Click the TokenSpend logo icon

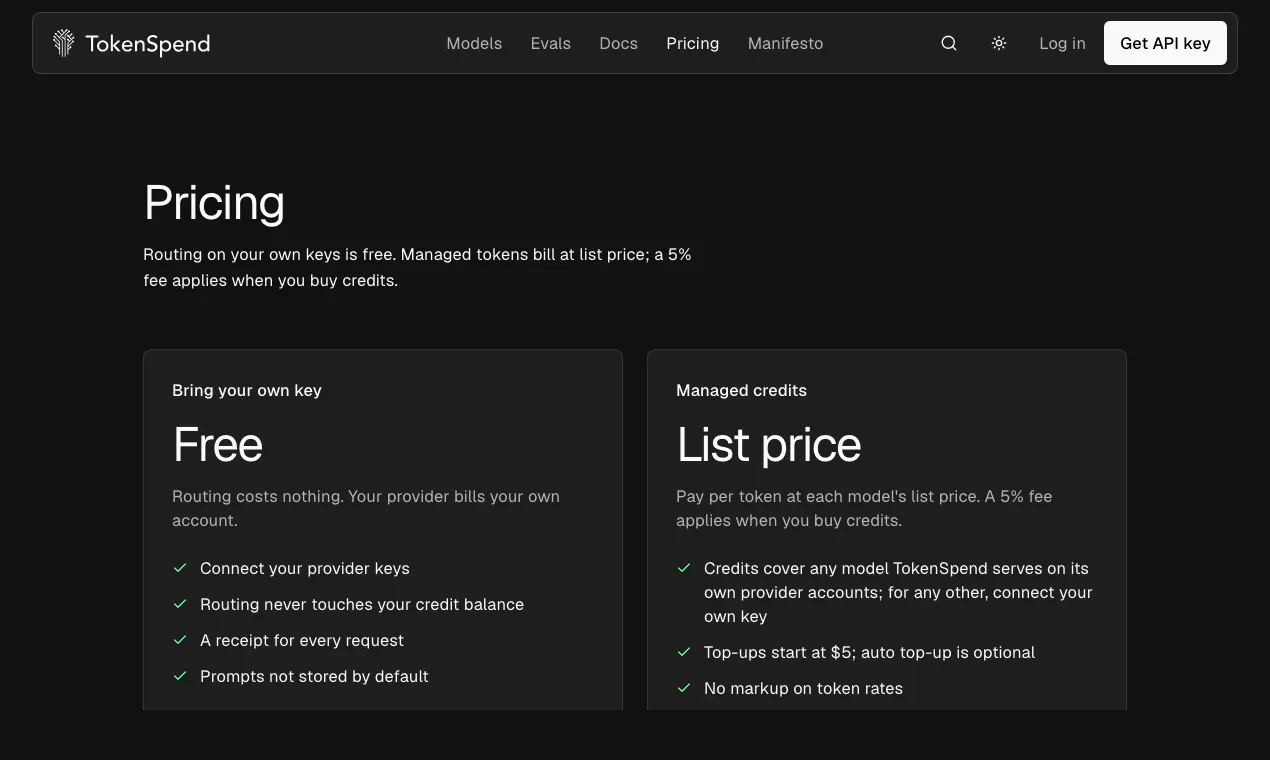[64, 43]
